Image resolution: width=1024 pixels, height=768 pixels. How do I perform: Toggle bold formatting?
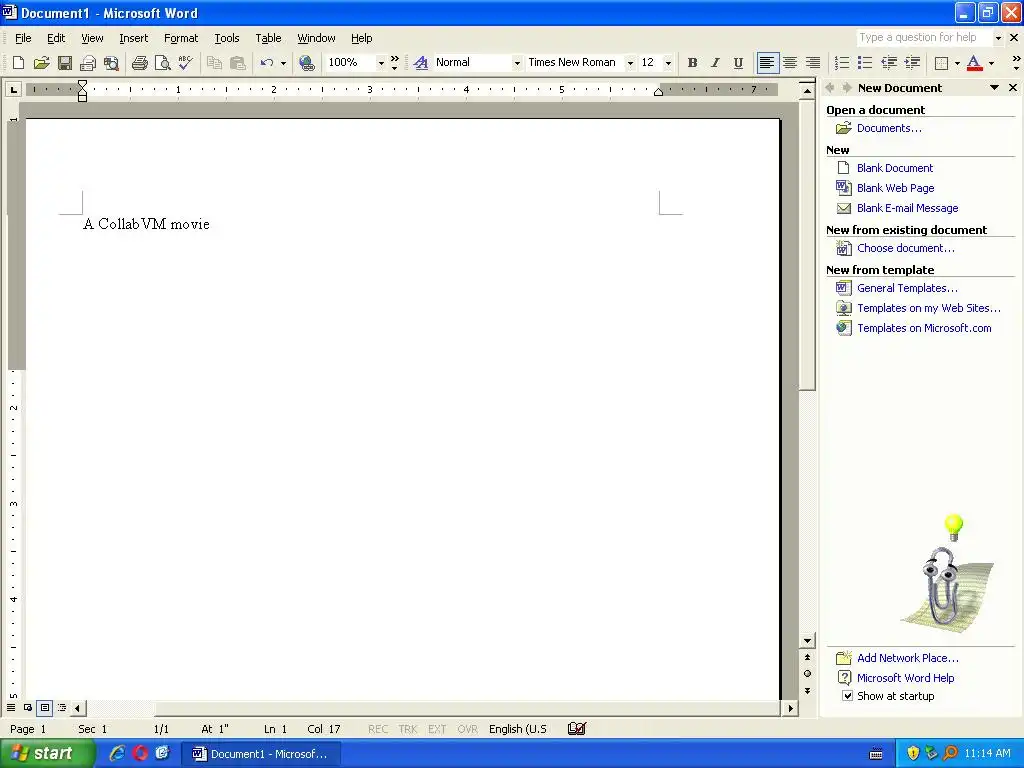coord(692,63)
